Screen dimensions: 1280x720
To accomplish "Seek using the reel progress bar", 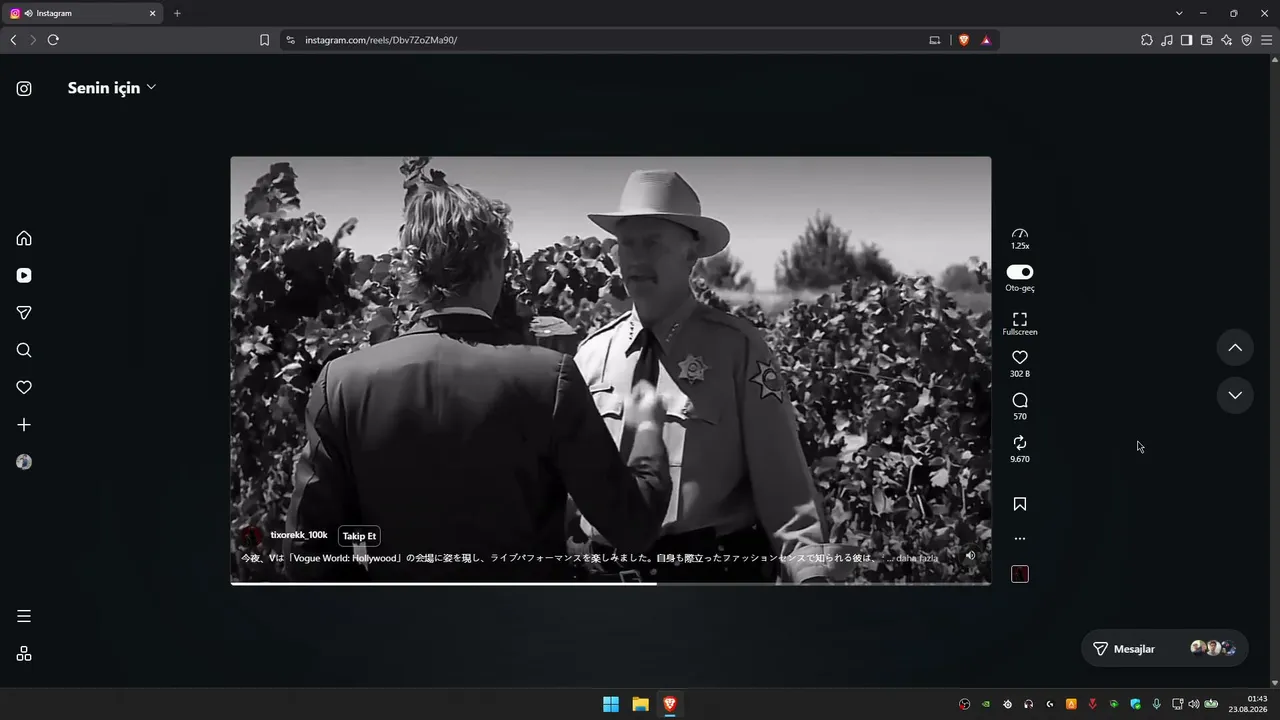I will pos(611,583).
